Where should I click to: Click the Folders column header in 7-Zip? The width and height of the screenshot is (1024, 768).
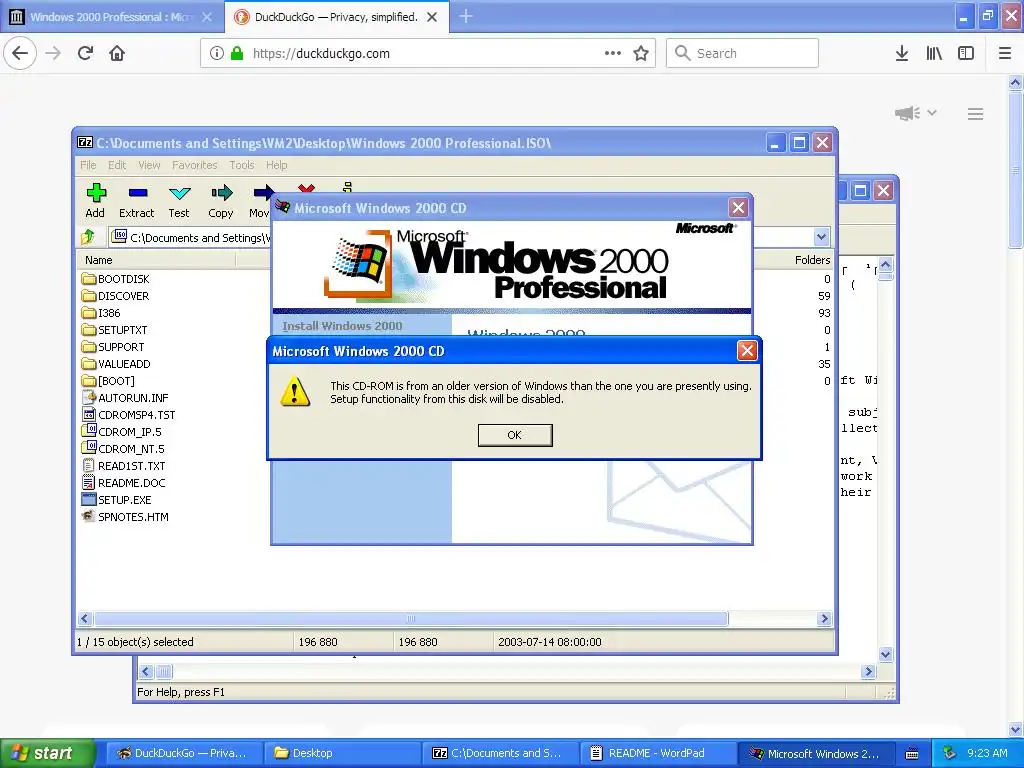click(812, 260)
